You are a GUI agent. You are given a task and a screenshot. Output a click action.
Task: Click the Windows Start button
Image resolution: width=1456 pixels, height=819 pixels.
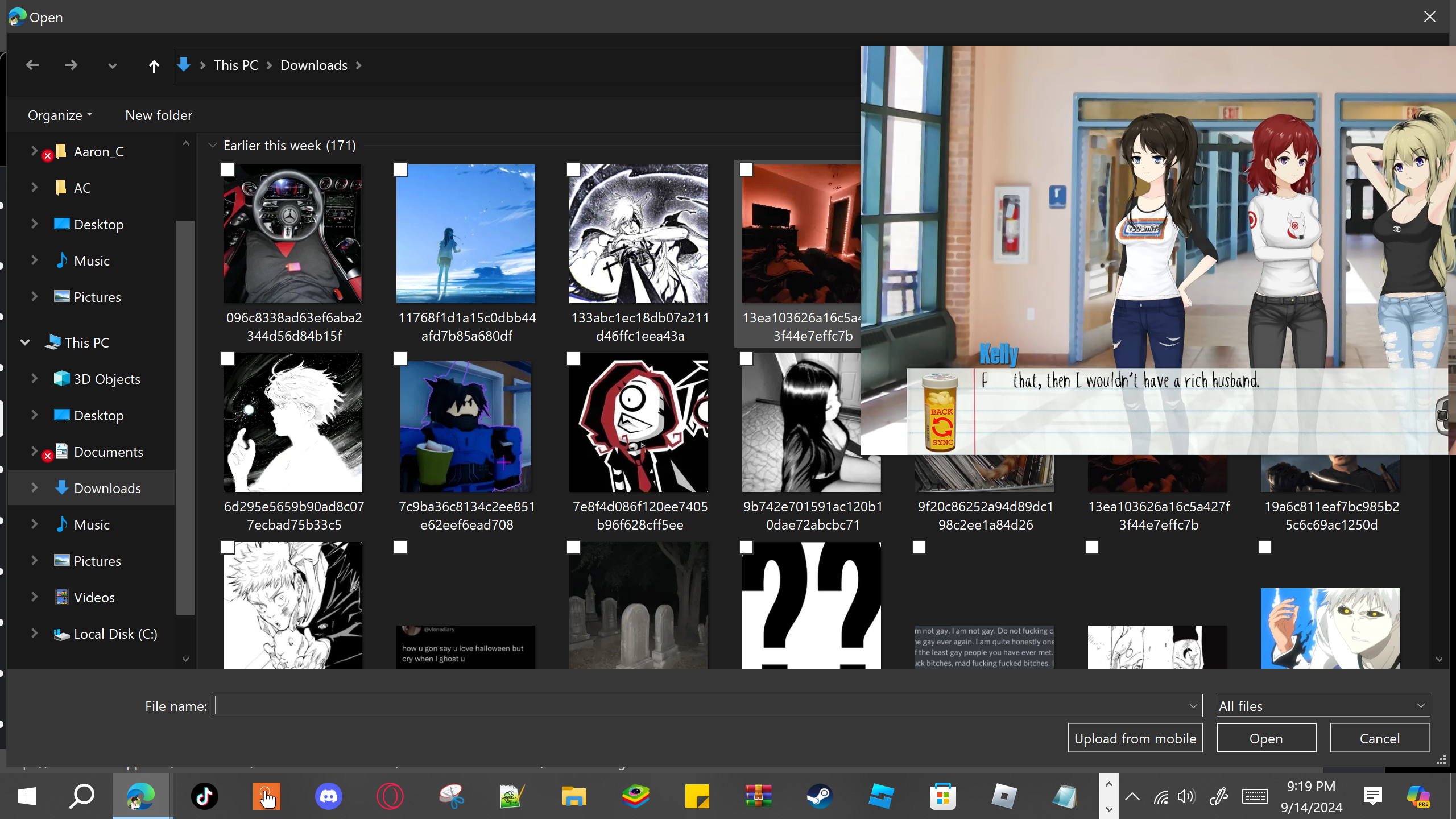click(x=27, y=796)
